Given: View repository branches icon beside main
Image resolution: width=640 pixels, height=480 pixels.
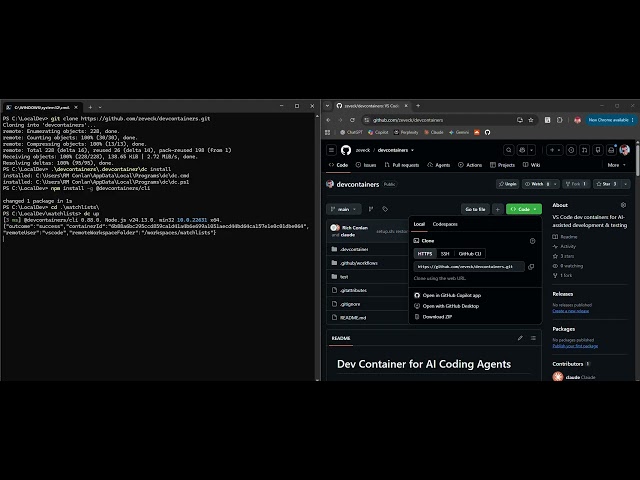Looking at the screenshot, I should (x=371, y=209).
